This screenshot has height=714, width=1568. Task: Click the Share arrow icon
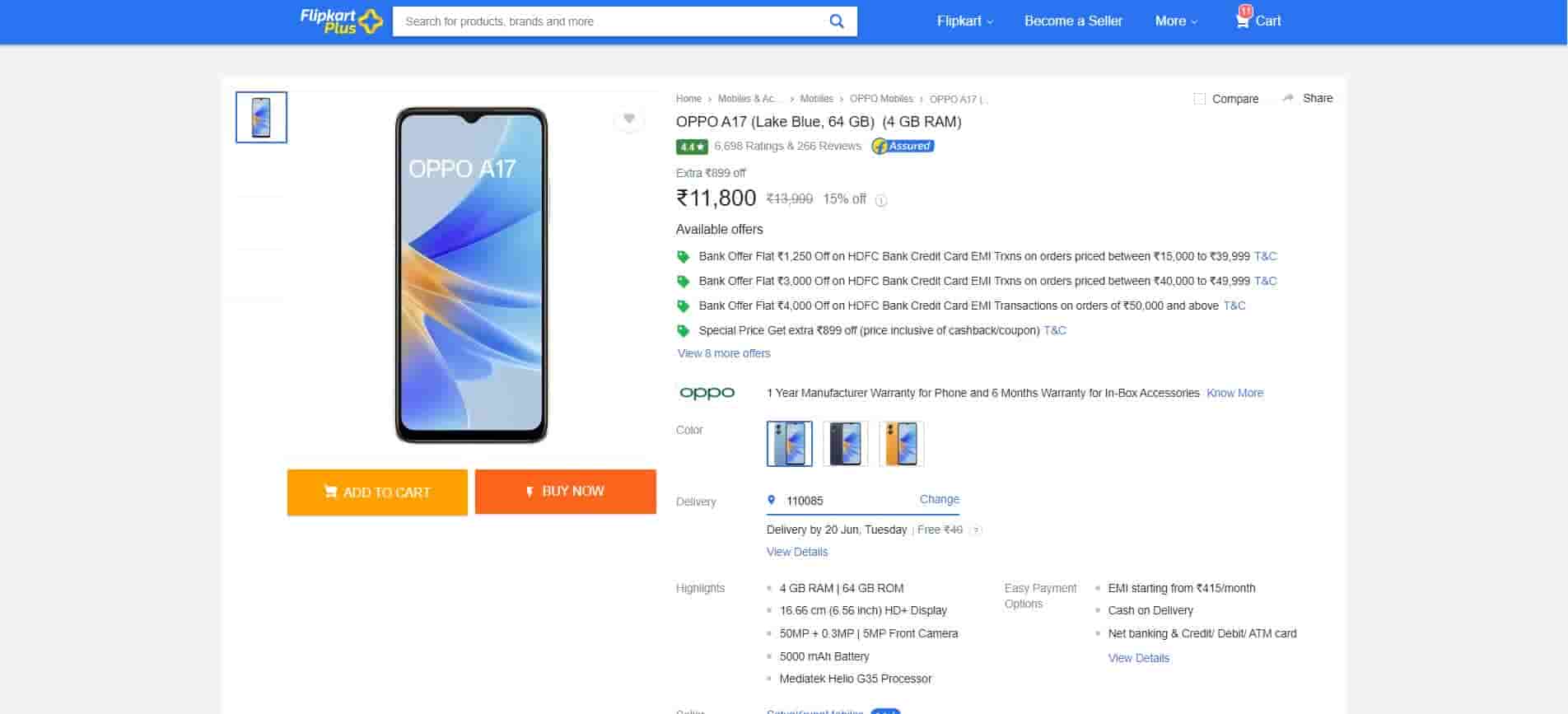pos(1288,98)
